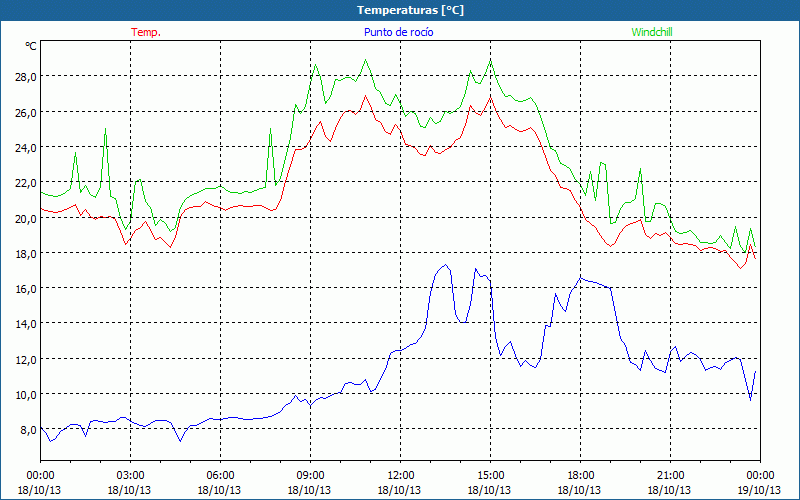Click the 24,0 y-axis value
Viewport: 800px width, 500px height.
25,147
